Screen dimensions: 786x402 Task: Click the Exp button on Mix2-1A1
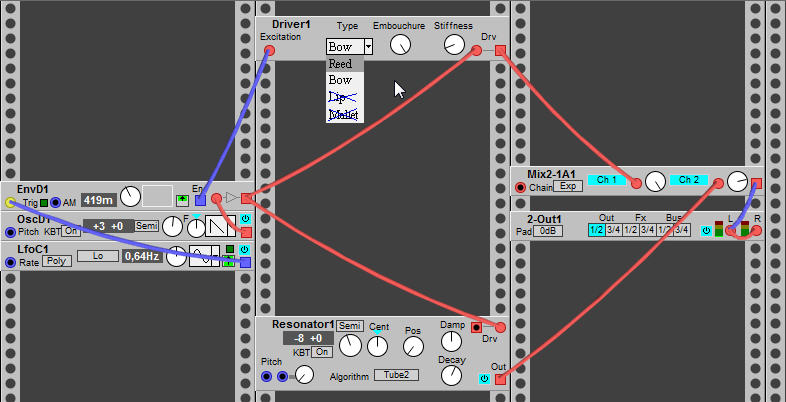[568, 186]
